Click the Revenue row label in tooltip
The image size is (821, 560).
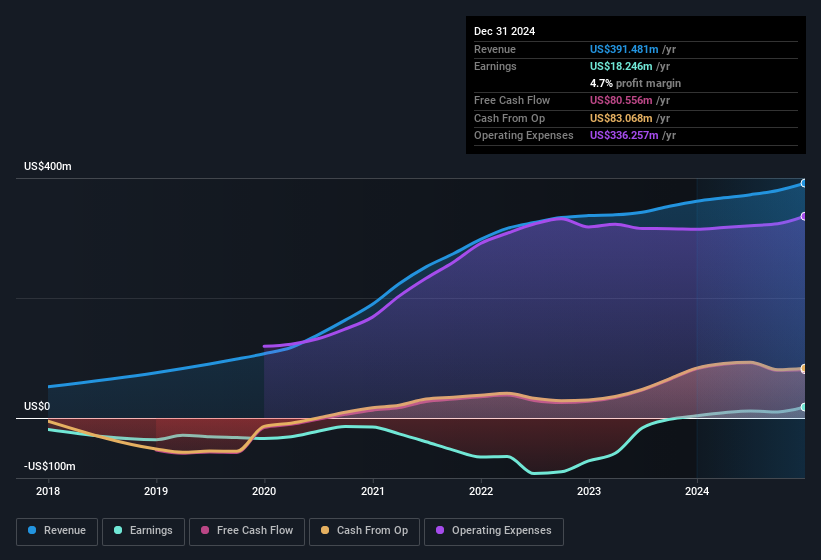[495, 49]
